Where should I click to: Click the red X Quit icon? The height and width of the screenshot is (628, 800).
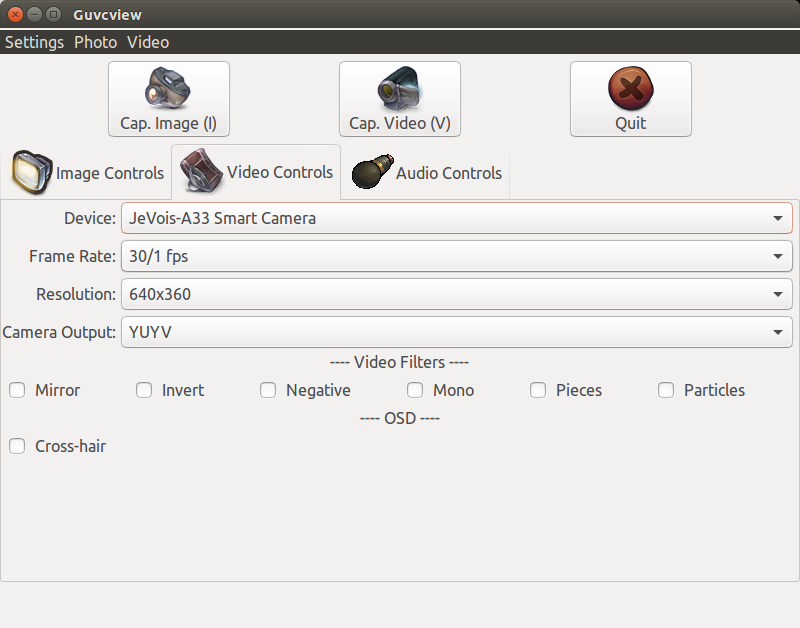(x=631, y=88)
